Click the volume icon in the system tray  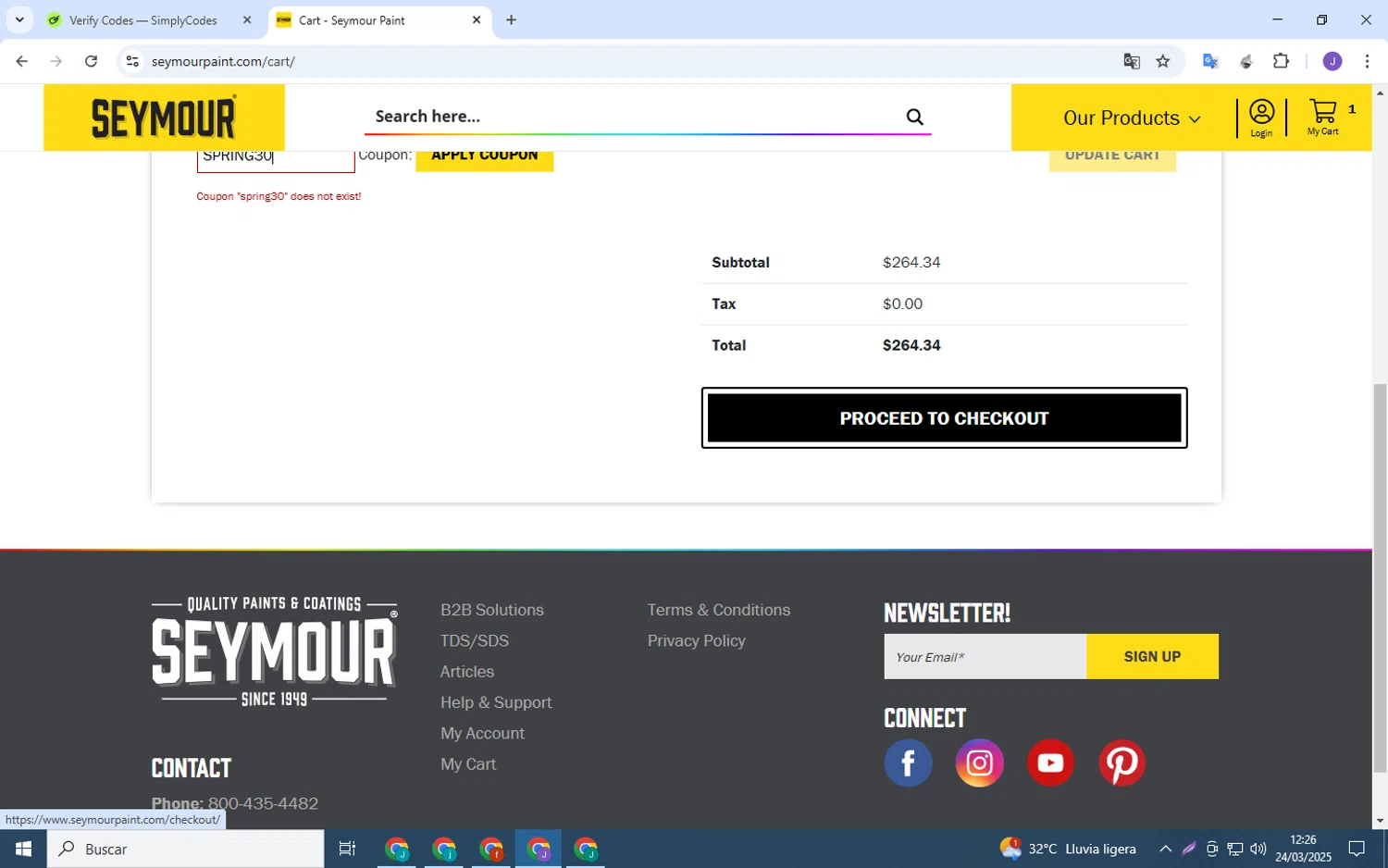click(x=1258, y=849)
